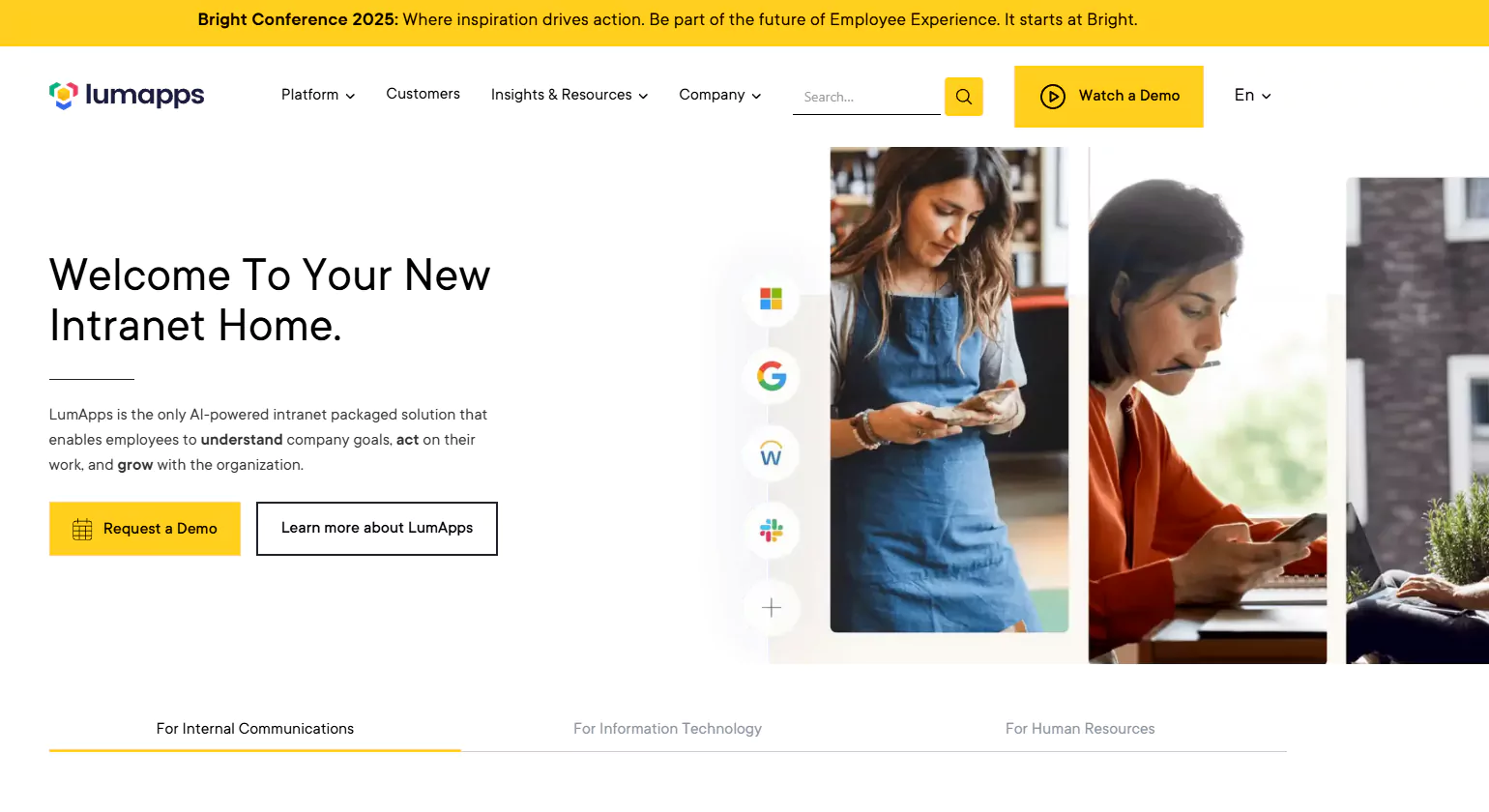Click the LumApps logo
The image size is (1489, 812).
coord(127,95)
